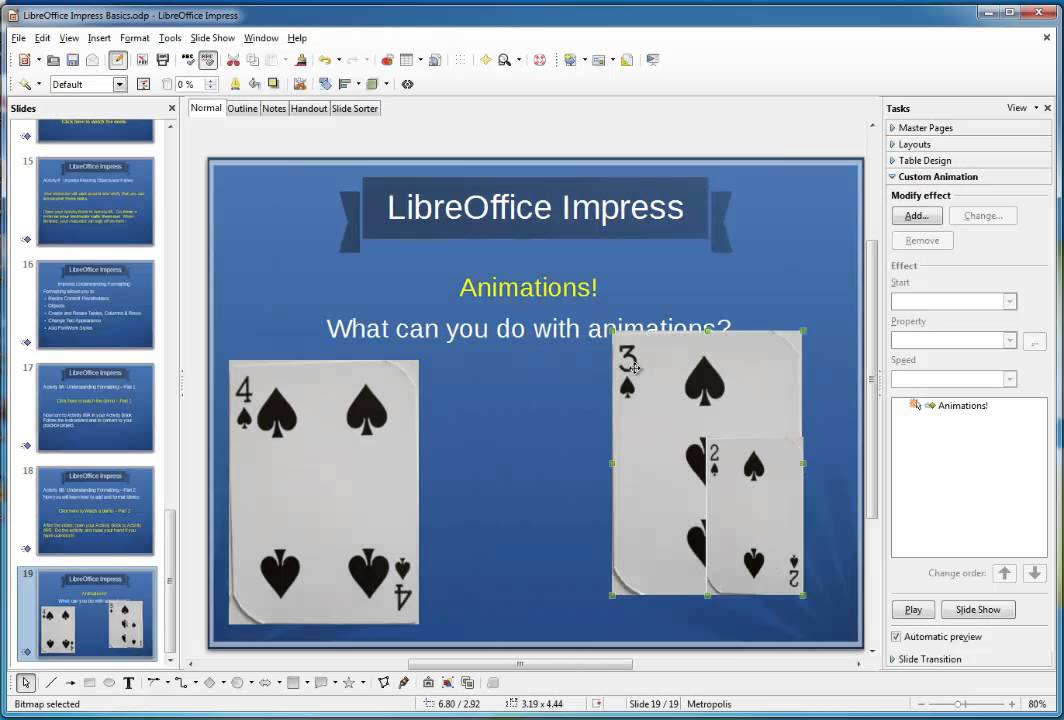
Task: Click the Play button
Action: coord(913,609)
